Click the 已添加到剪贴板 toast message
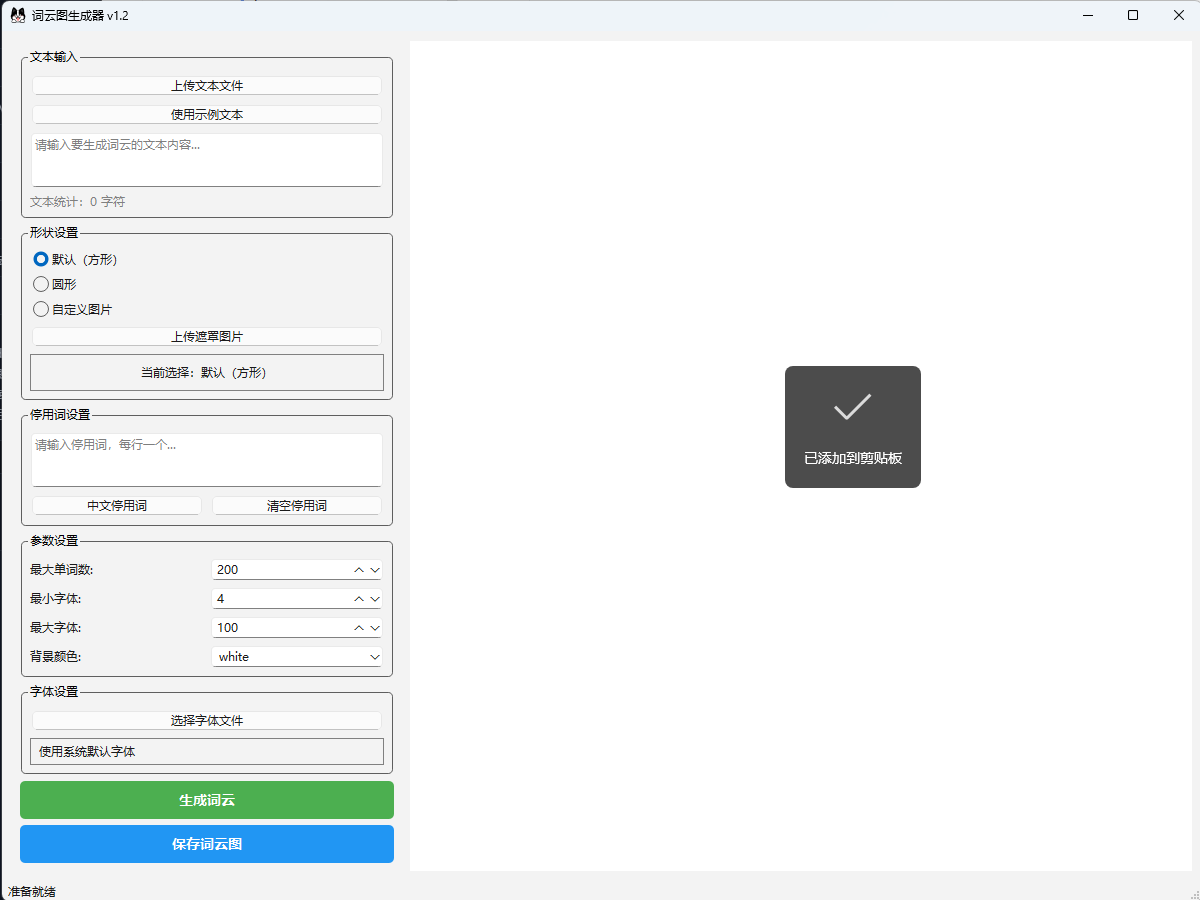 pos(853,458)
